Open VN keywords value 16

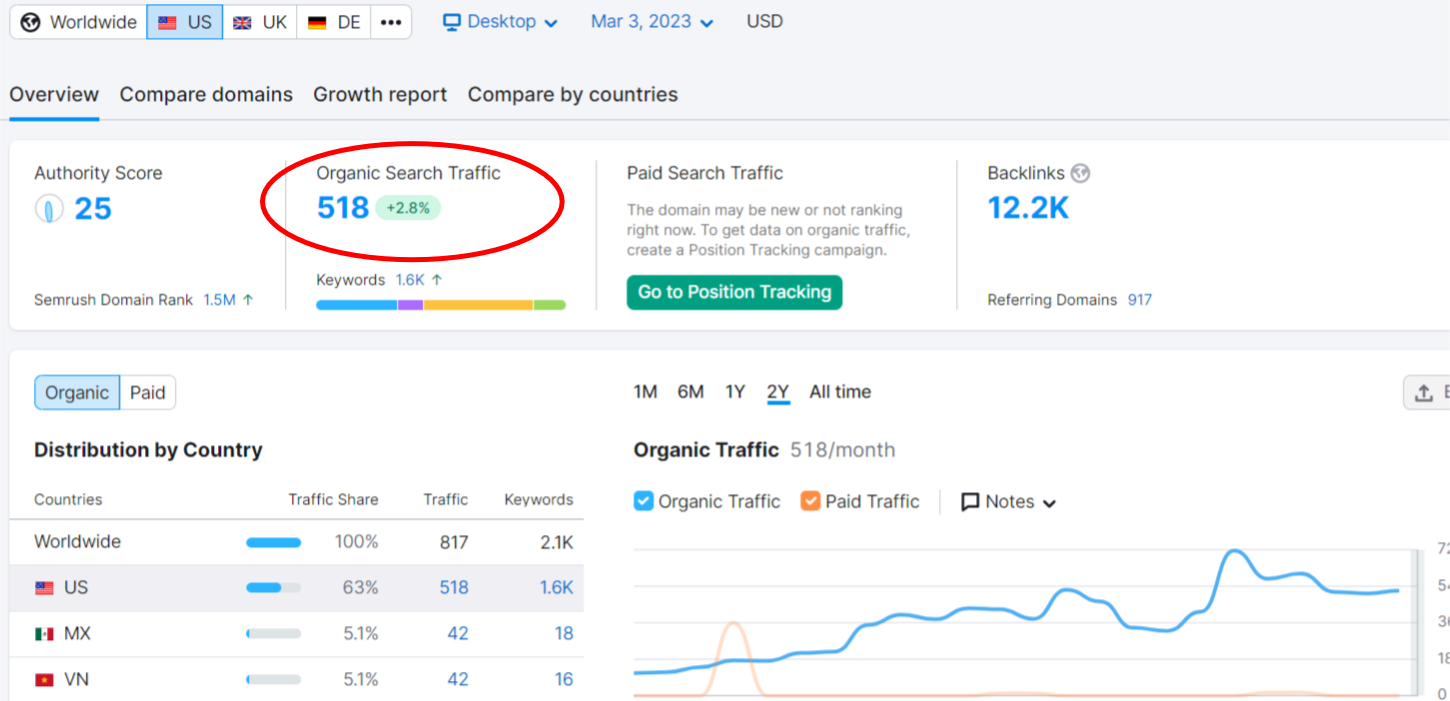point(564,680)
